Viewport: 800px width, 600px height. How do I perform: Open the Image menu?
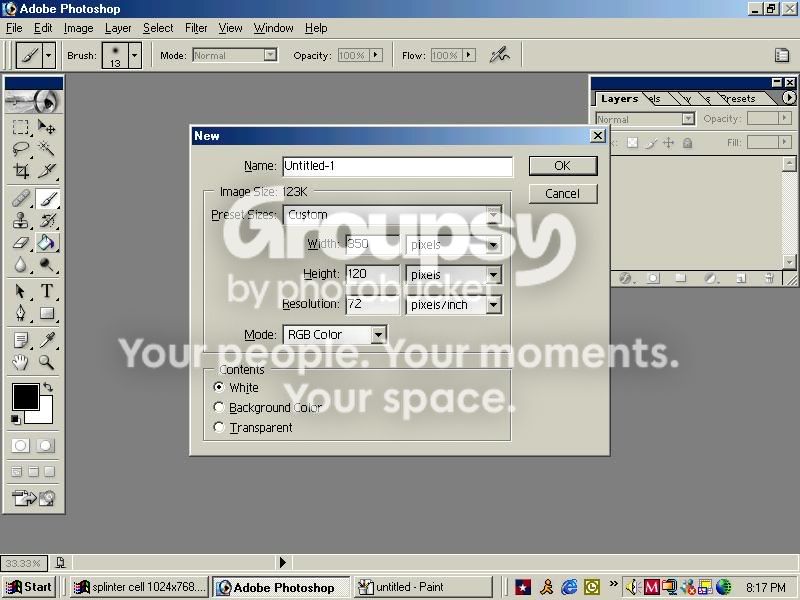[79, 28]
